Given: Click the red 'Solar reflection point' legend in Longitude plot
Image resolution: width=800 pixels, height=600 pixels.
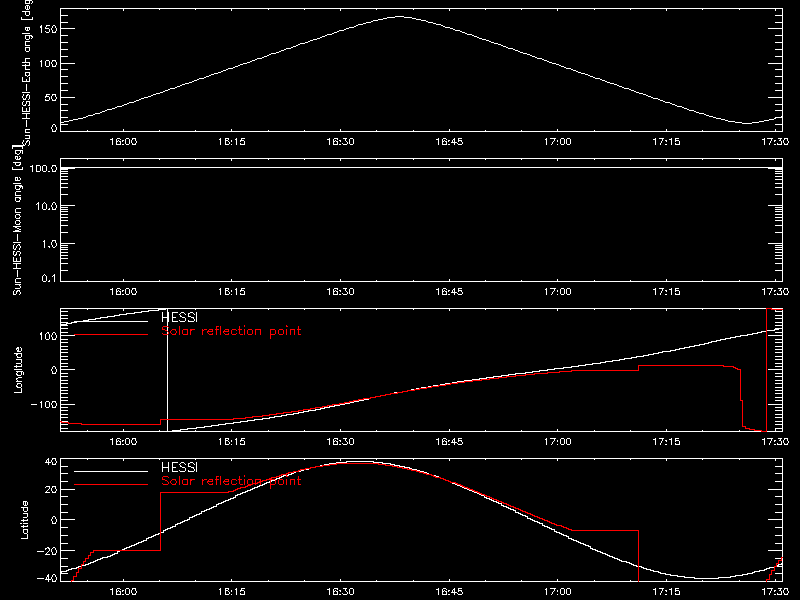Looking at the screenshot, I should coord(231,331).
